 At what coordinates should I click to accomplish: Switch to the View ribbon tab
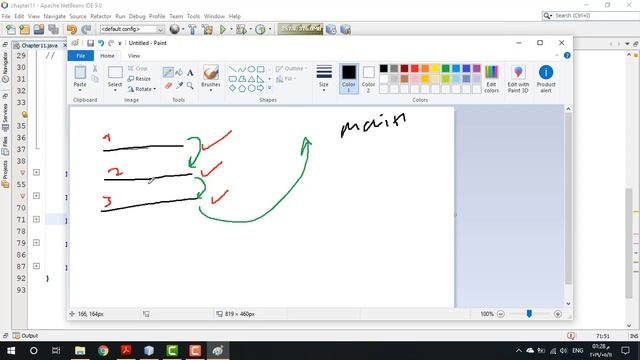(x=134, y=56)
